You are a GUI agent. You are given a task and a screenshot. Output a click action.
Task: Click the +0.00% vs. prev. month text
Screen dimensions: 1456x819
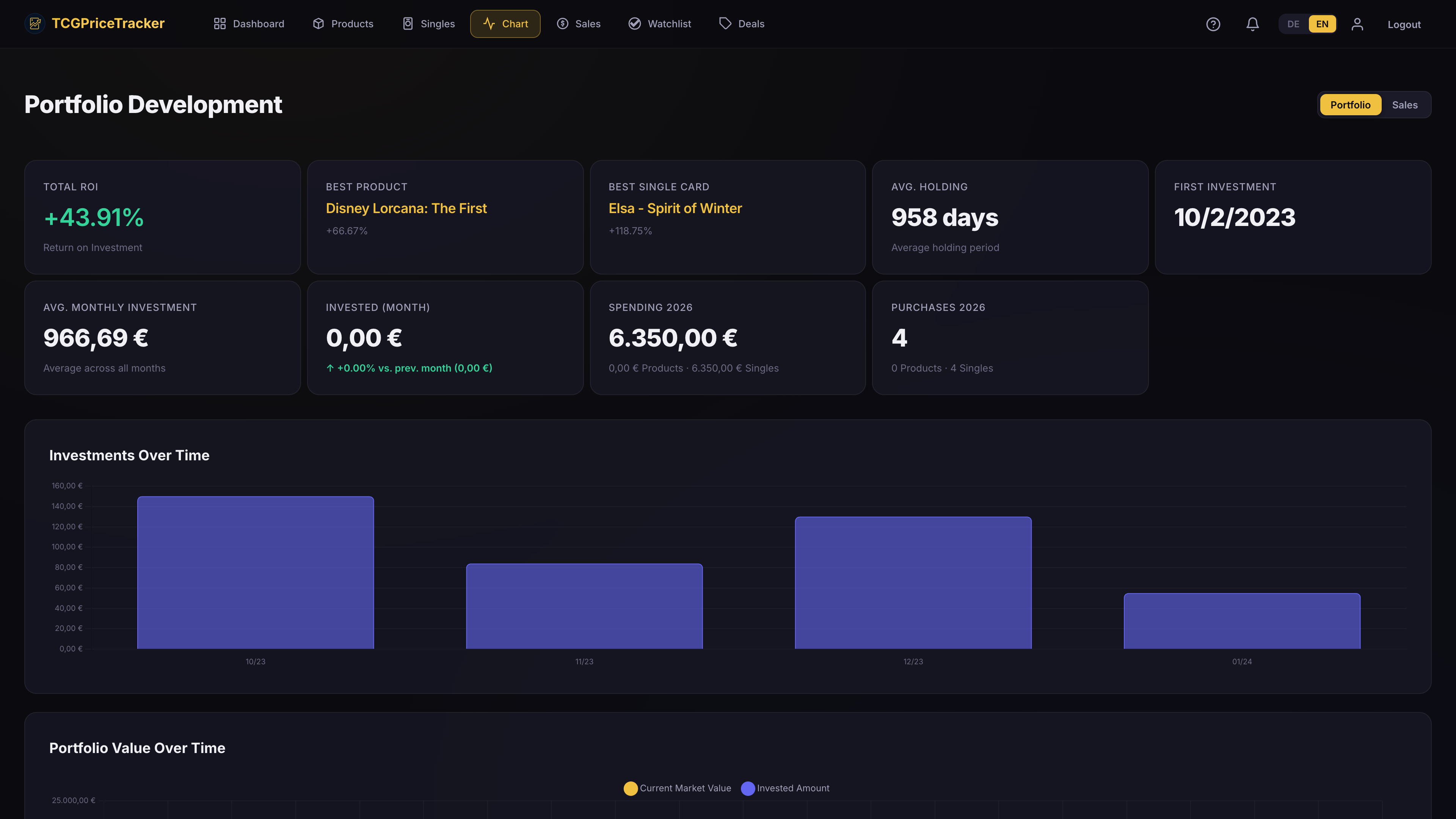[x=414, y=368]
